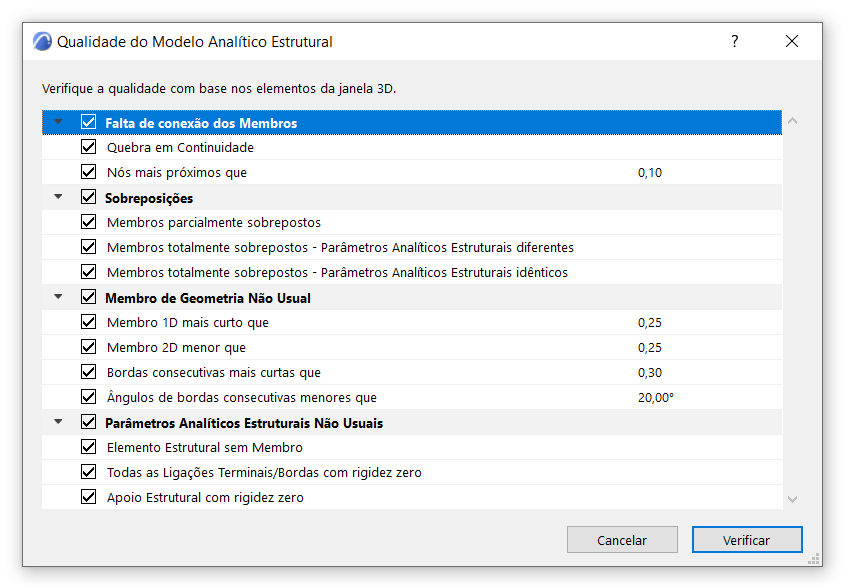Uncheck the Quebra em Continuidade checkbox
The width and height of the screenshot is (849, 587).
click(89, 147)
